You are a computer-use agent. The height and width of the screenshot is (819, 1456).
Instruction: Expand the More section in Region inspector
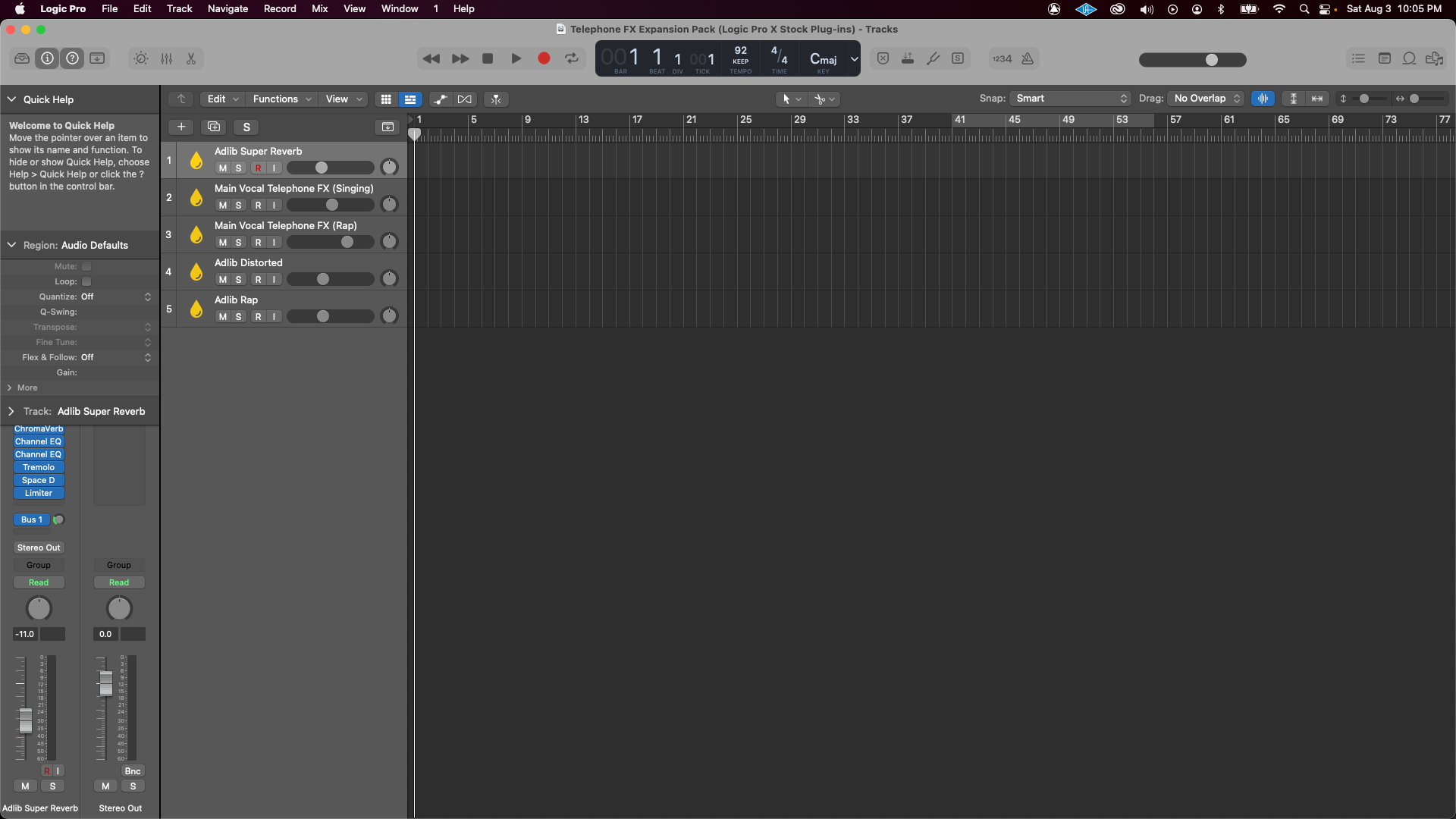point(23,388)
